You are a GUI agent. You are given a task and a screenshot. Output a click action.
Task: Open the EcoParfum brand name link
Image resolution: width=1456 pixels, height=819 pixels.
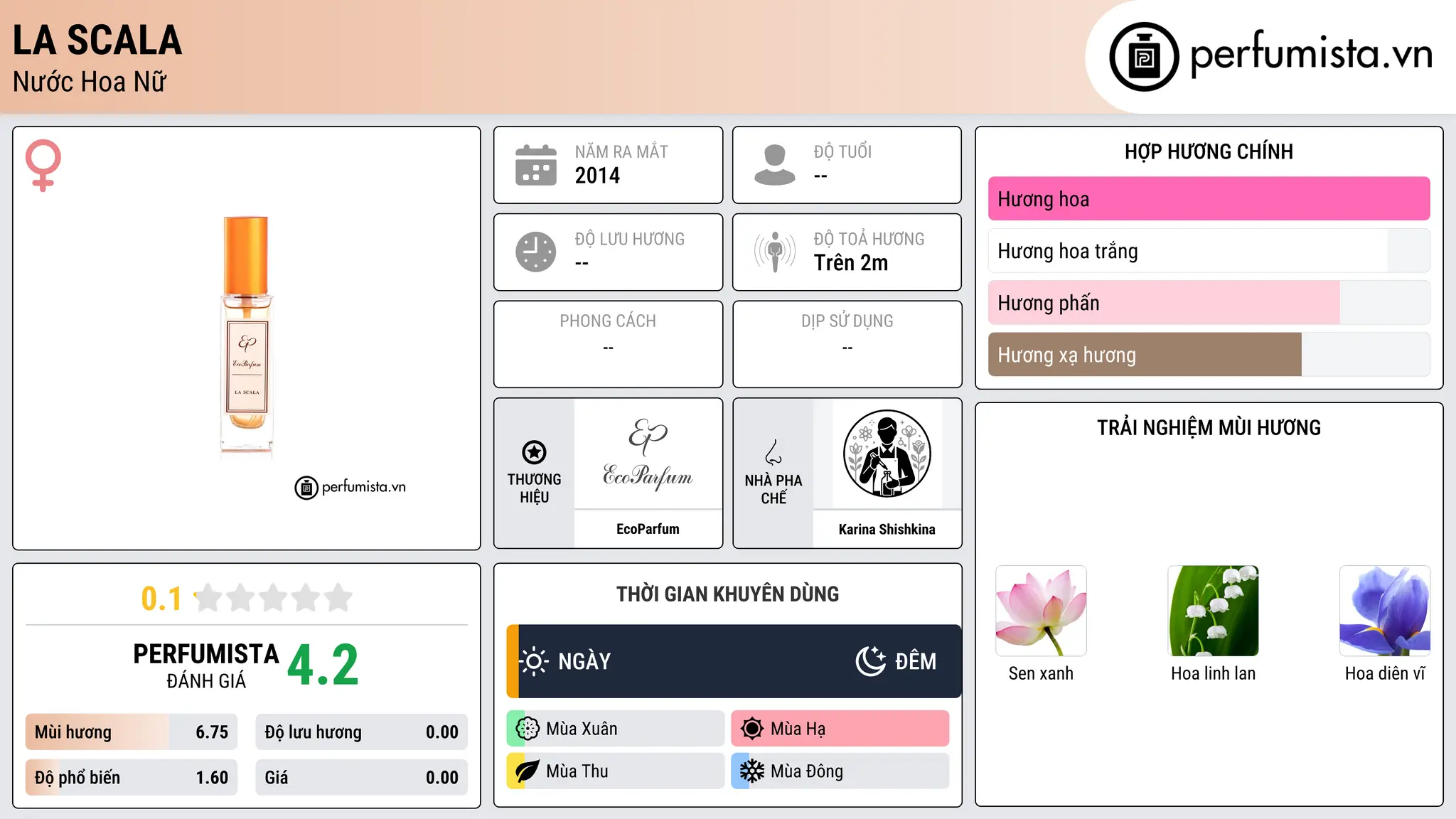(x=648, y=529)
